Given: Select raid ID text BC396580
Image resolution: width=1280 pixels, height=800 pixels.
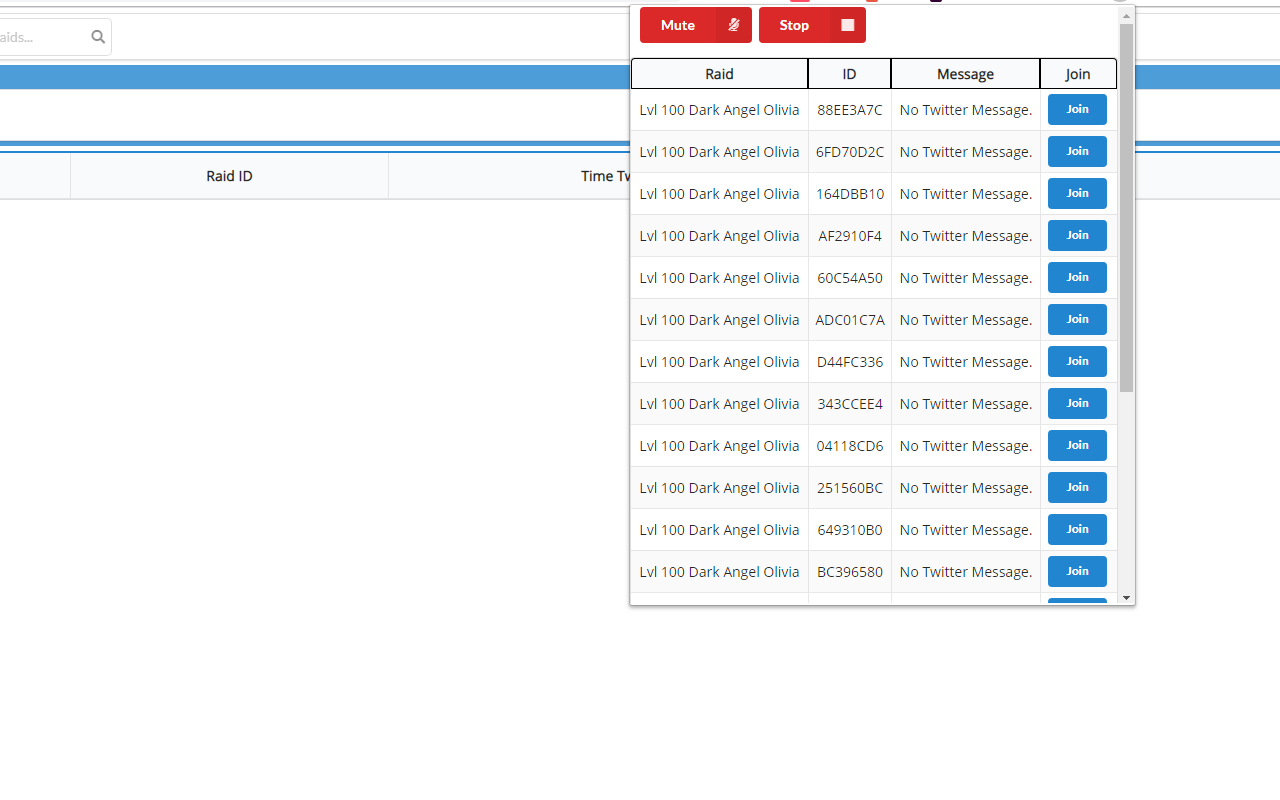Looking at the screenshot, I should 850,572.
